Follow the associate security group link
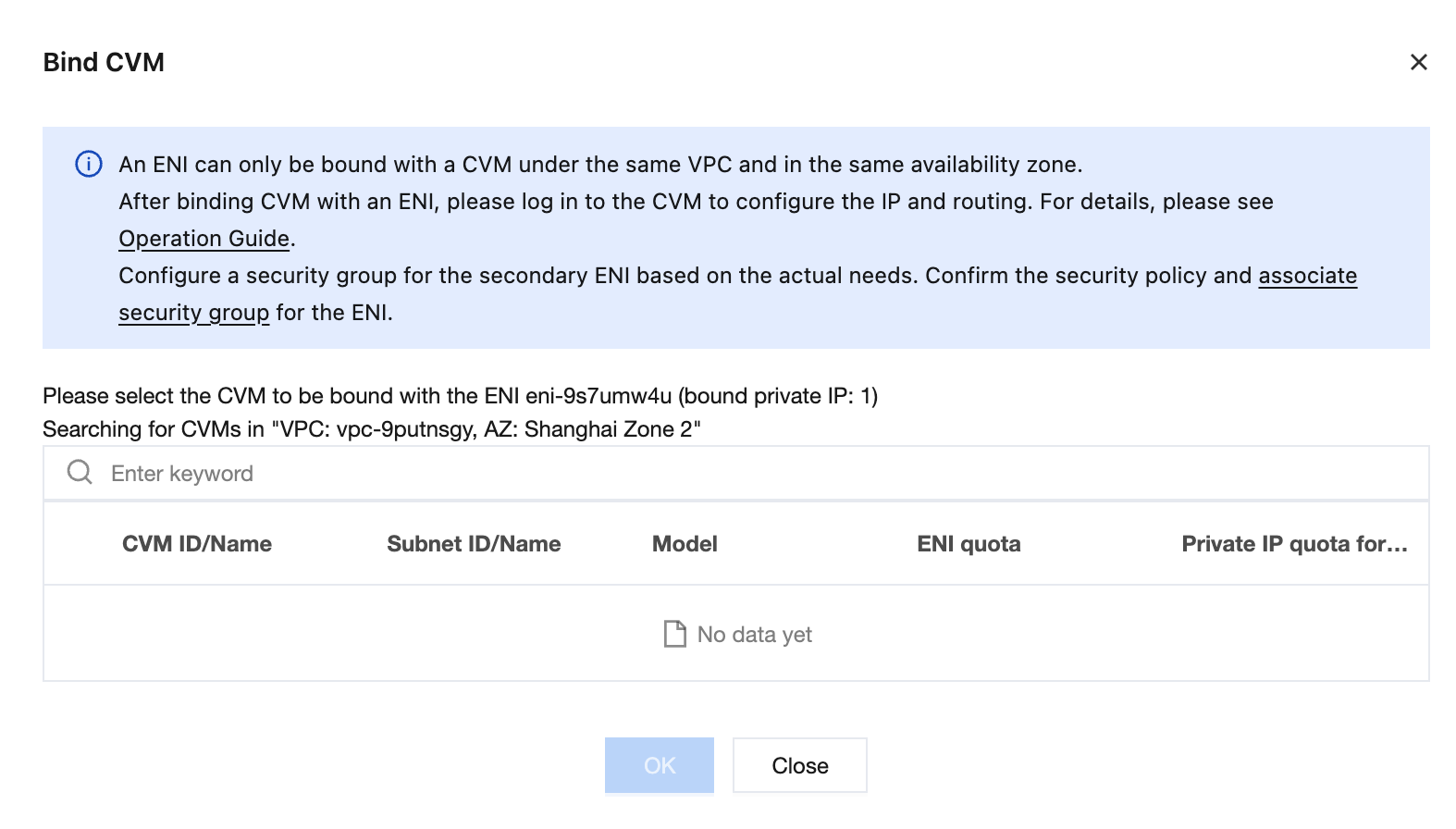1456x829 pixels. click(x=1307, y=276)
